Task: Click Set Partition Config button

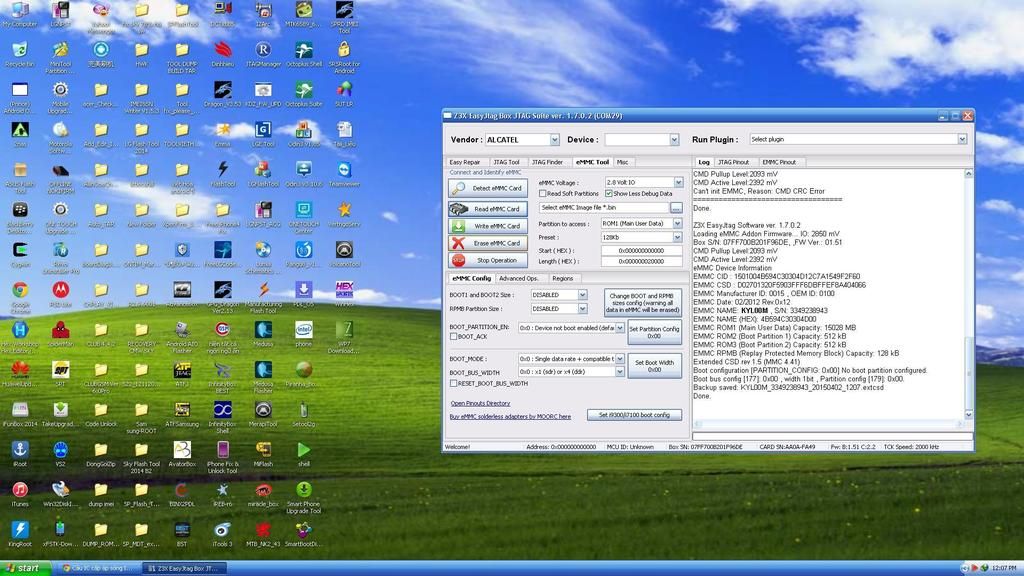Action: coord(654,332)
